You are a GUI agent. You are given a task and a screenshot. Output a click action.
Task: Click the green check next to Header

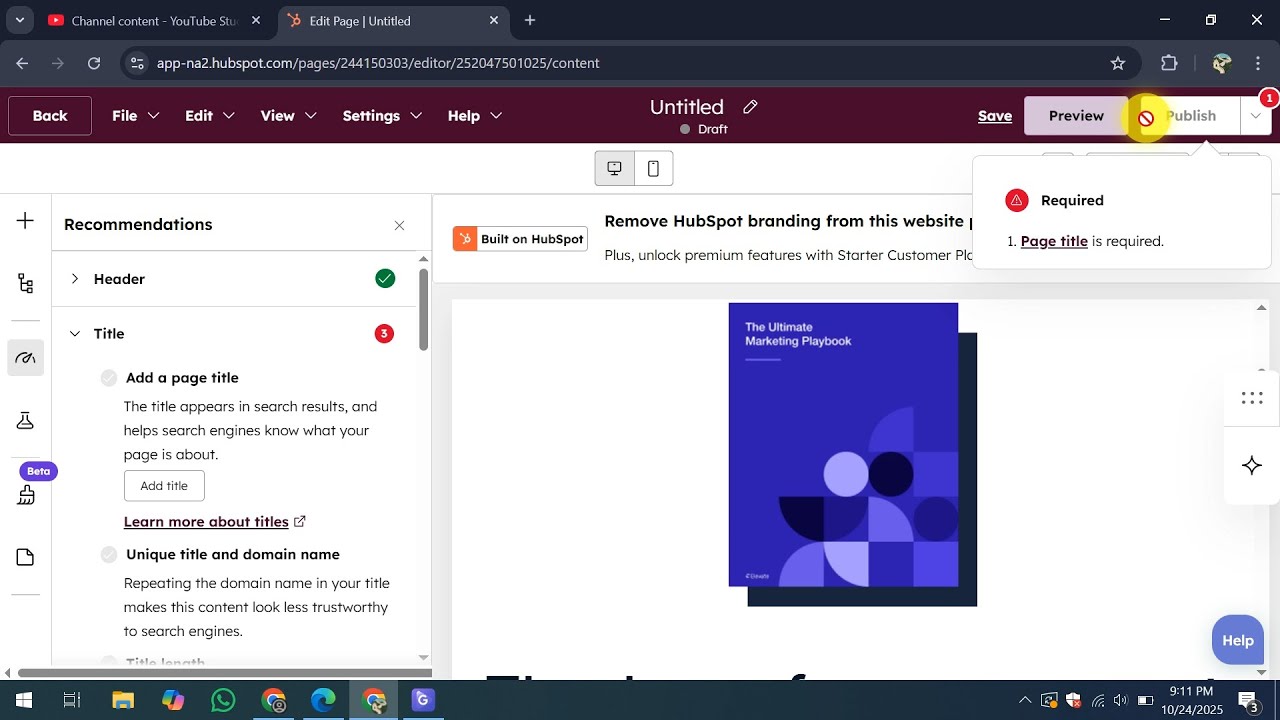click(385, 279)
